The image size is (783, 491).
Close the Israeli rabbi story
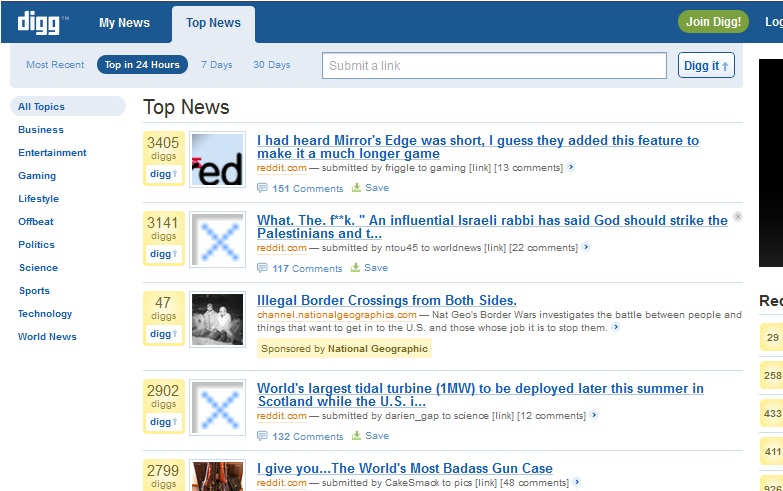click(738, 216)
